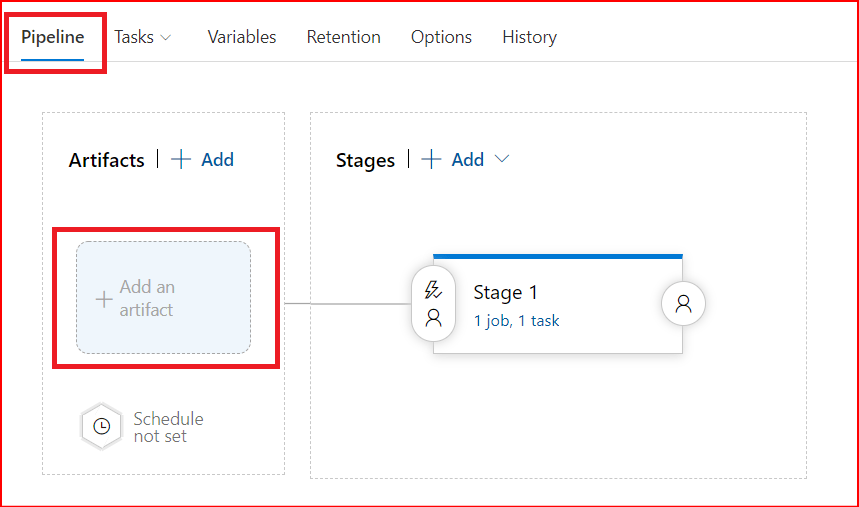The width and height of the screenshot is (859, 507).
Task: Go to the Variables tab
Action: (241, 37)
